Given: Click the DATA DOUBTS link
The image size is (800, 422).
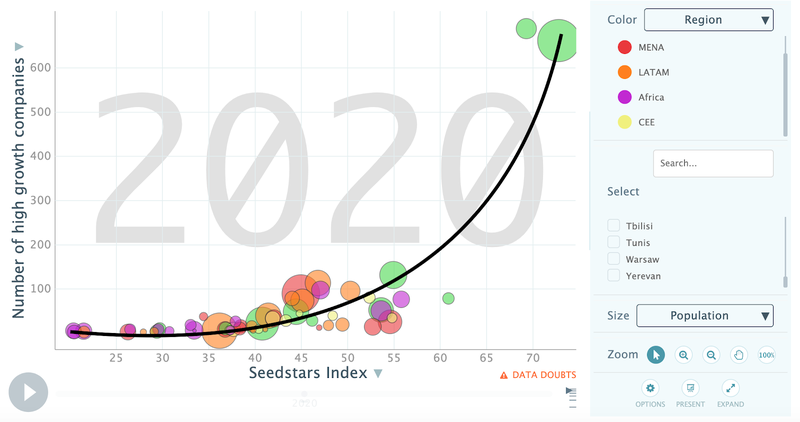Looking at the screenshot, I should click(537, 375).
